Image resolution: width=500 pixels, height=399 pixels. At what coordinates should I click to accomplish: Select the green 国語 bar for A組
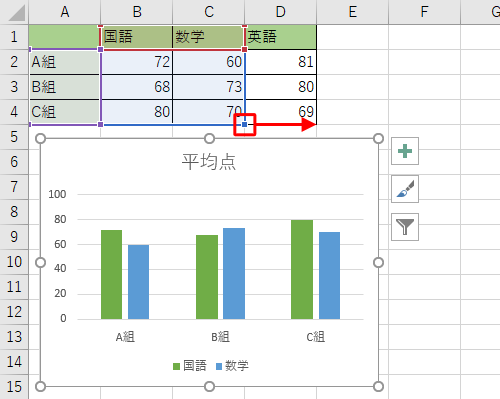point(111,274)
